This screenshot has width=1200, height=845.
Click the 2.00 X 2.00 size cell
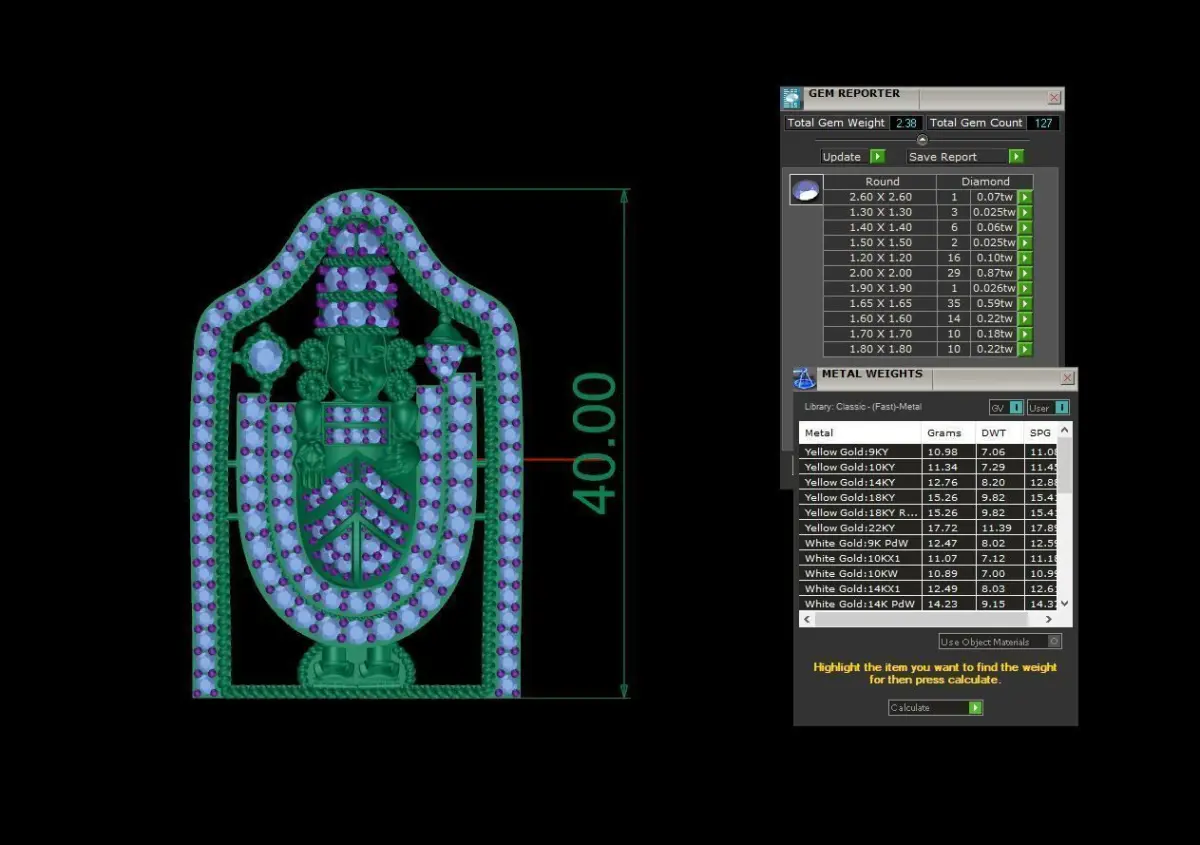(880, 273)
